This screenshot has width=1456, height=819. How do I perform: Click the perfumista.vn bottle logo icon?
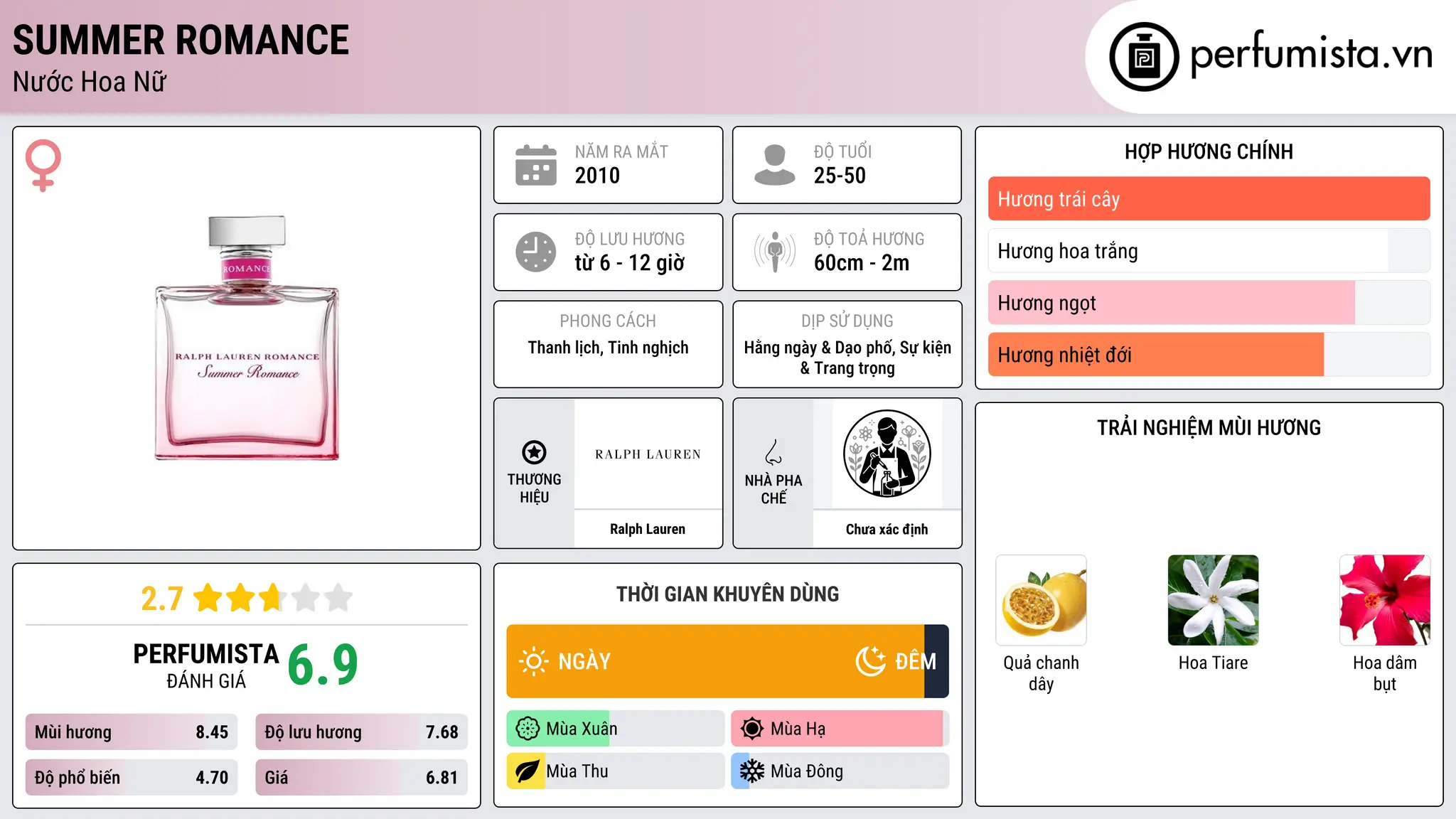click(1144, 57)
